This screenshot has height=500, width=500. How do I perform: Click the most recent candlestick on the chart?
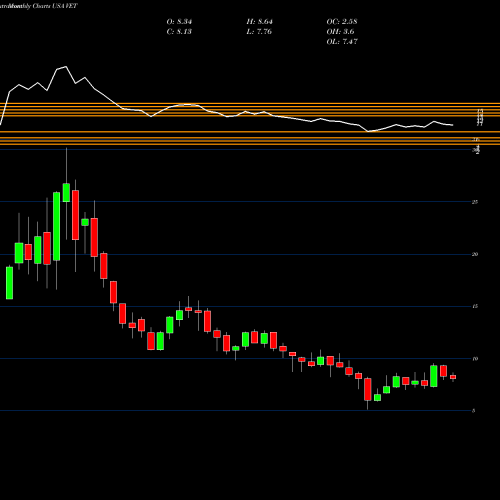pos(453,377)
